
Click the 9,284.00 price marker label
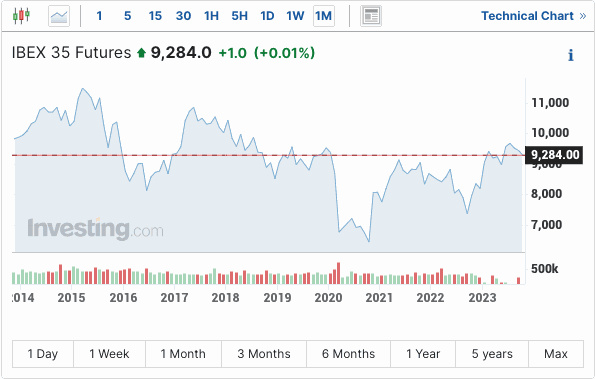[554, 155]
